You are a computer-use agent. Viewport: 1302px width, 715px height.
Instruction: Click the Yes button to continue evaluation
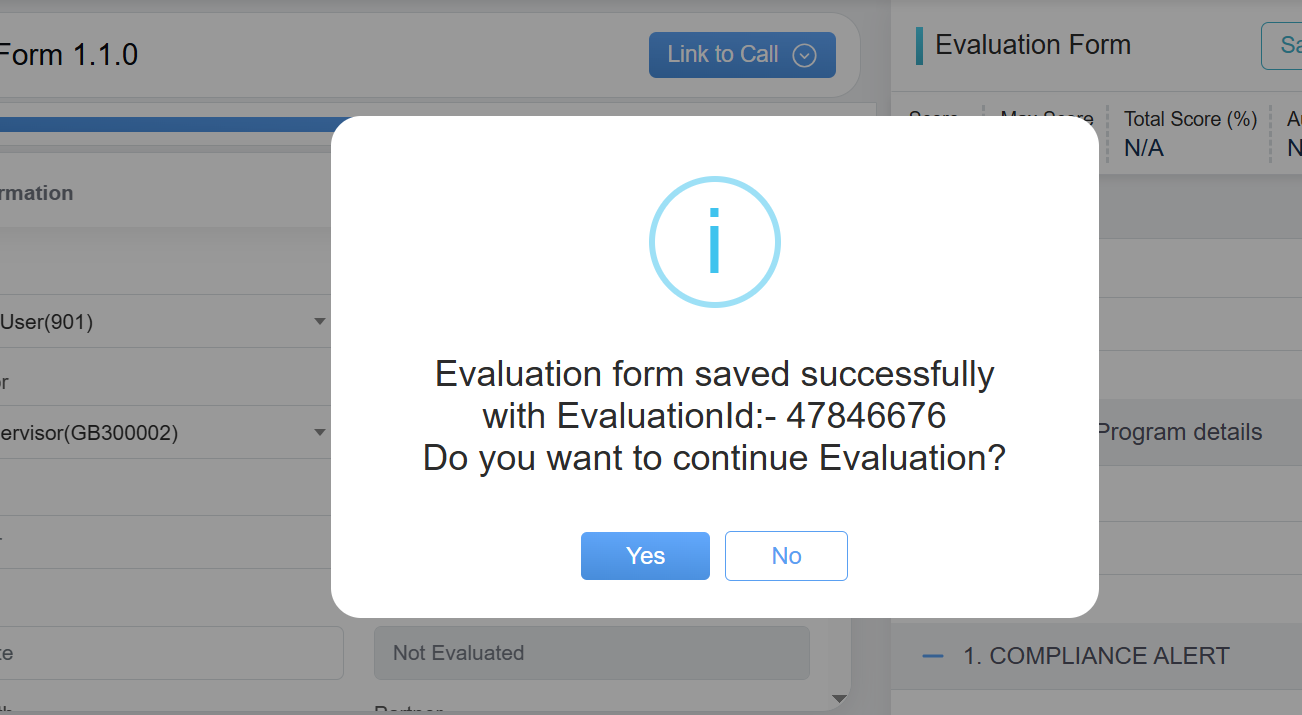pyautogui.click(x=645, y=556)
